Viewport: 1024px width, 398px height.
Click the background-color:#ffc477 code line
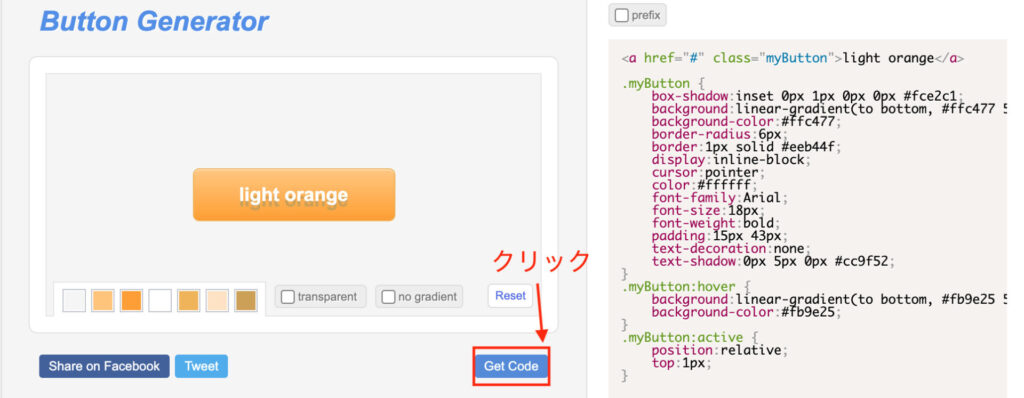(x=746, y=122)
